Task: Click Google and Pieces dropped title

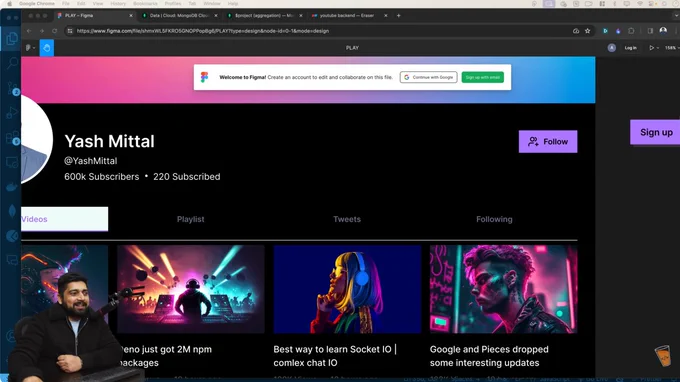Action: click(489, 356)
